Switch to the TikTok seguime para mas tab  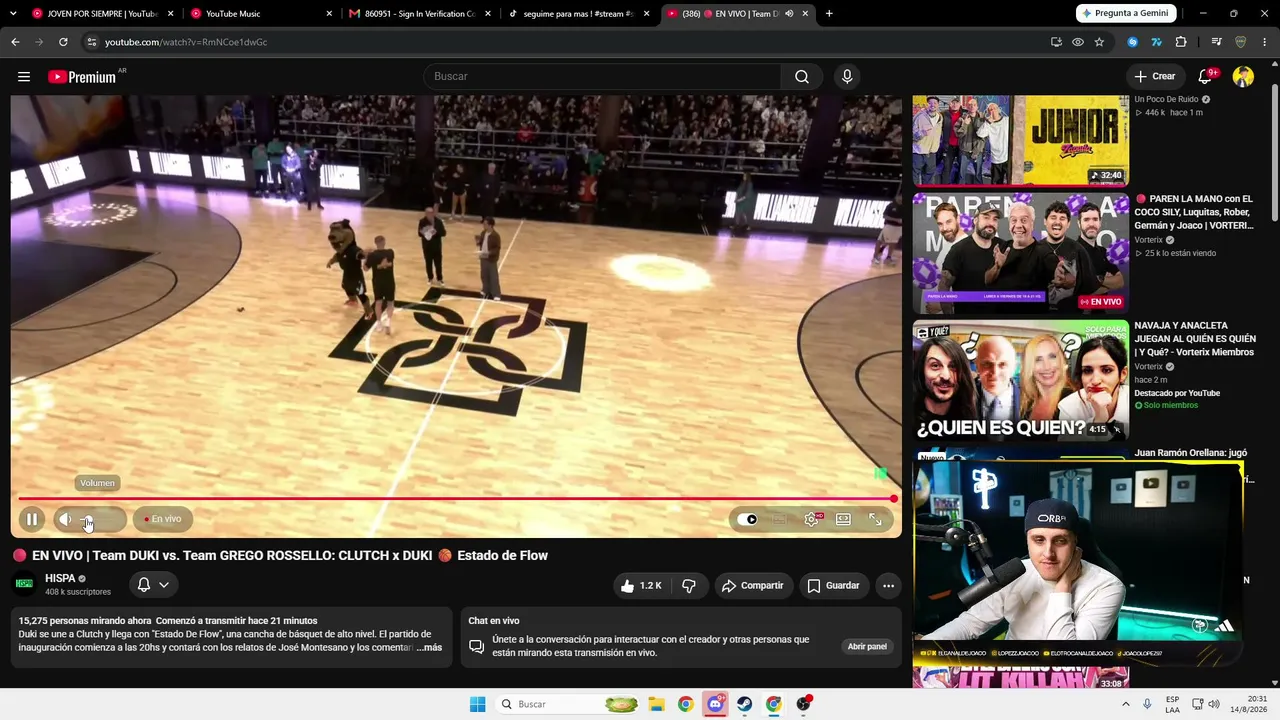(x=578, y=14)
